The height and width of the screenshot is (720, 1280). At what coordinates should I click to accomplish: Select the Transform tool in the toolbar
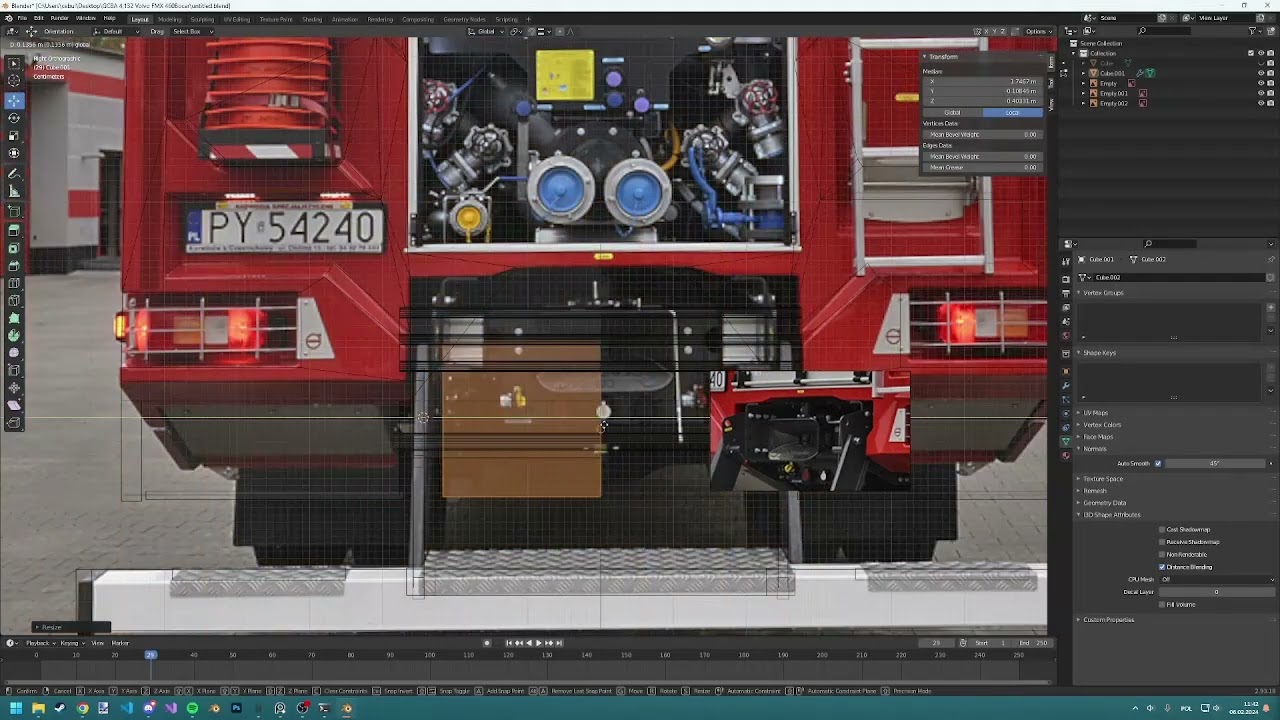14,154
